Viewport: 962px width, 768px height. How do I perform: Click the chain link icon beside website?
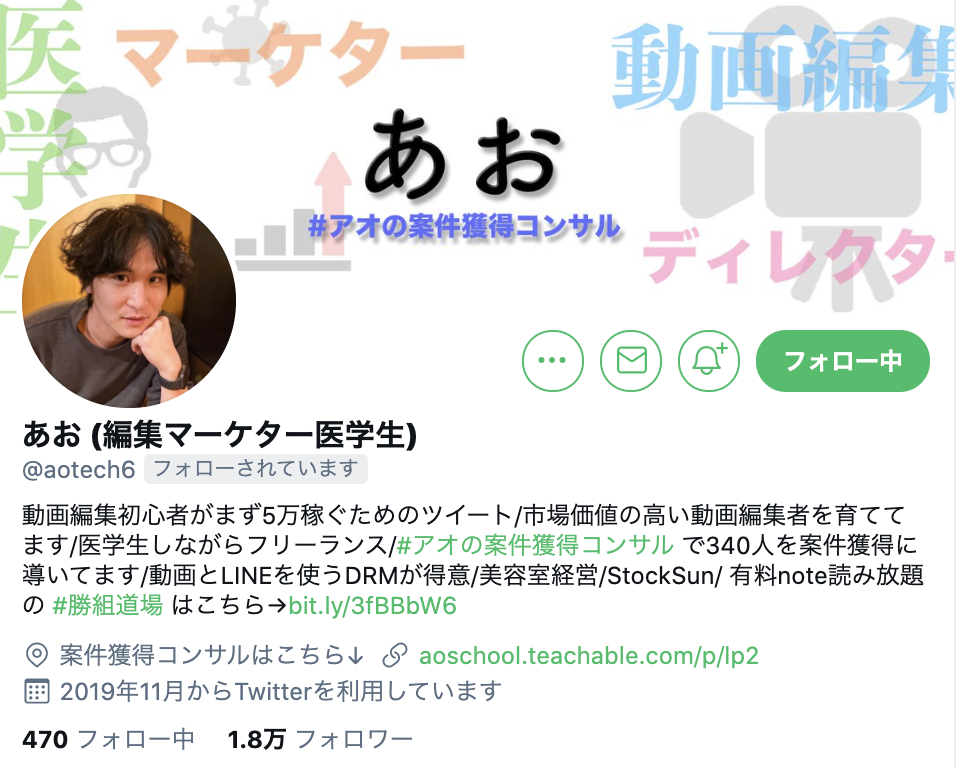point(394,656)
